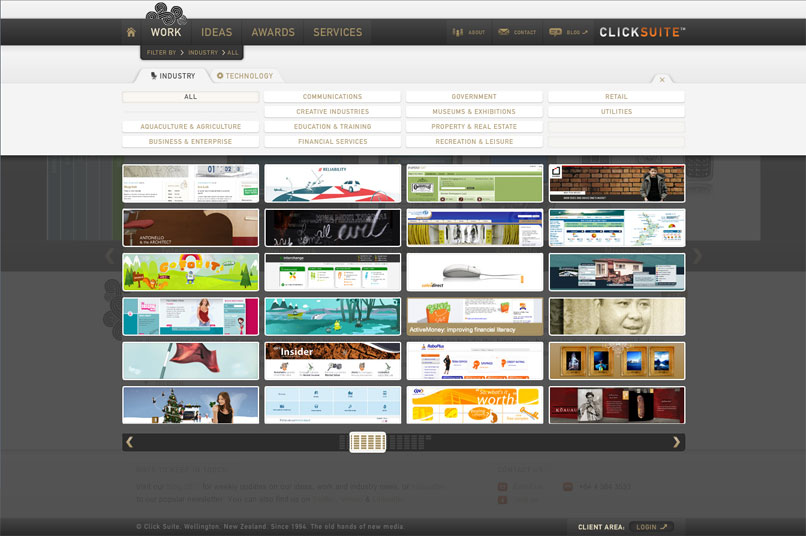Close the filter panel with X
806x536 pixels.
click(x=662, y=80)
